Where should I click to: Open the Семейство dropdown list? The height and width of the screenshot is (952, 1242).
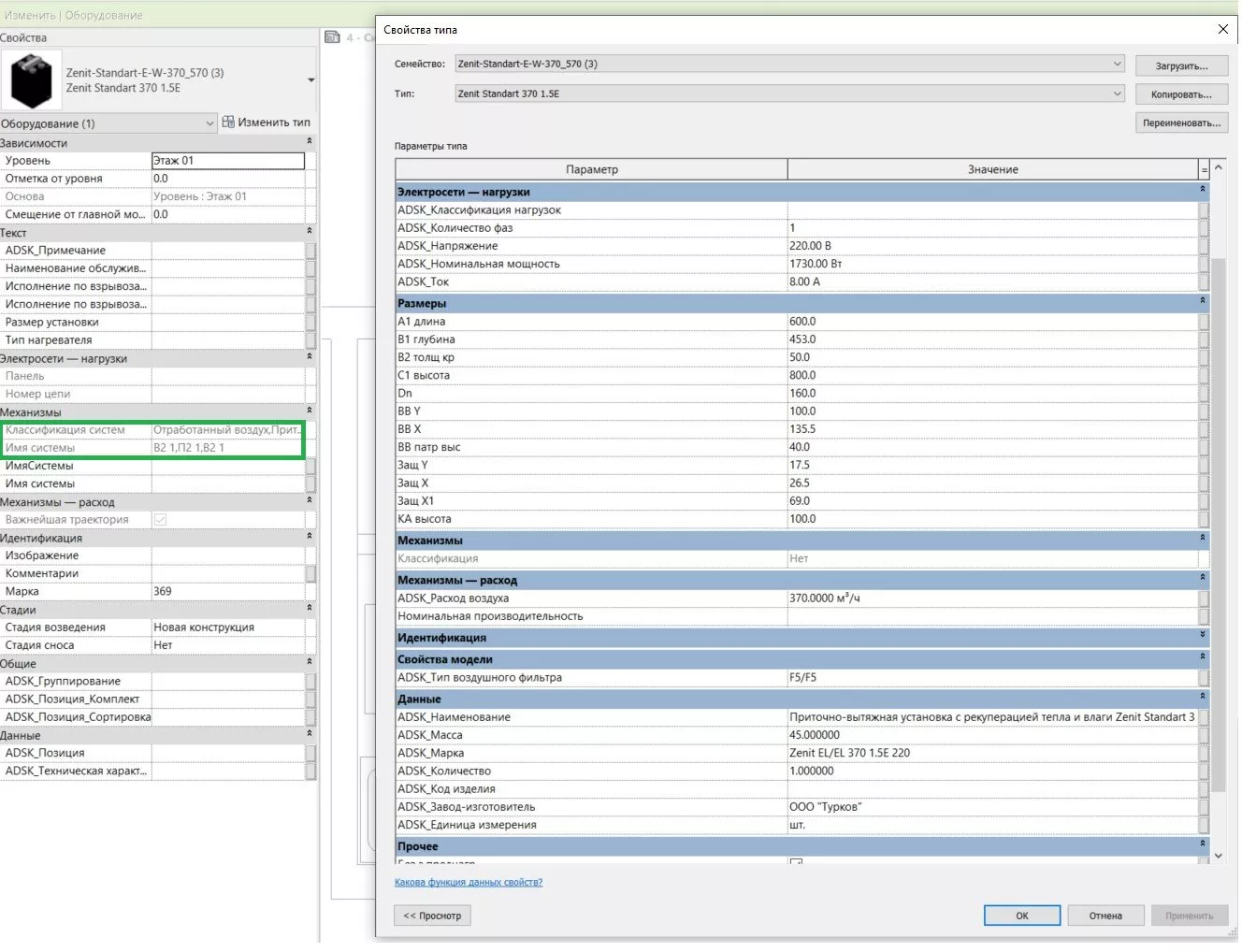pyautogui.click(x=1117, y=64)
